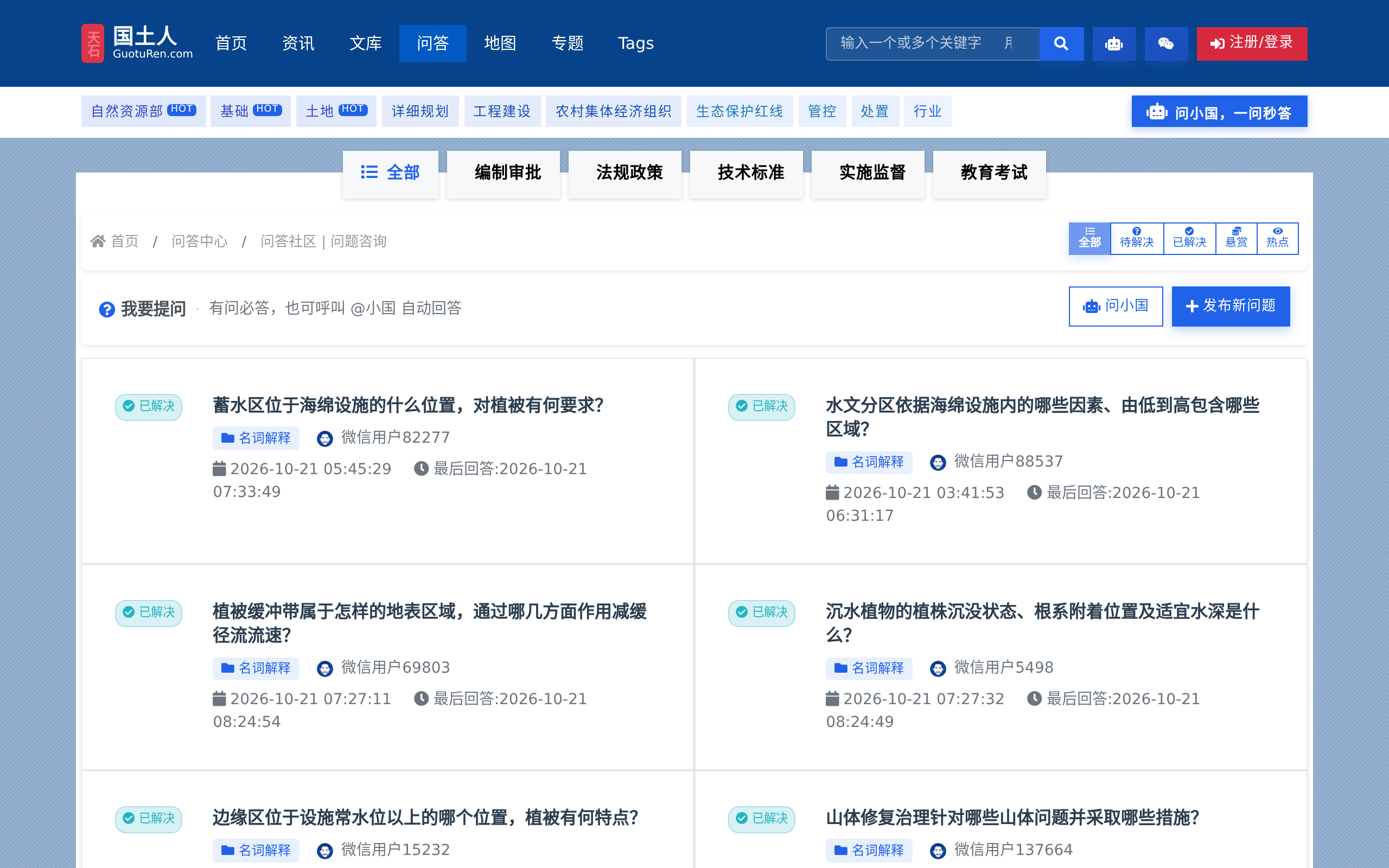Click the 发布新问题 button
This screenshot has height=868, width=1389.
click(x=1231, y=306)
